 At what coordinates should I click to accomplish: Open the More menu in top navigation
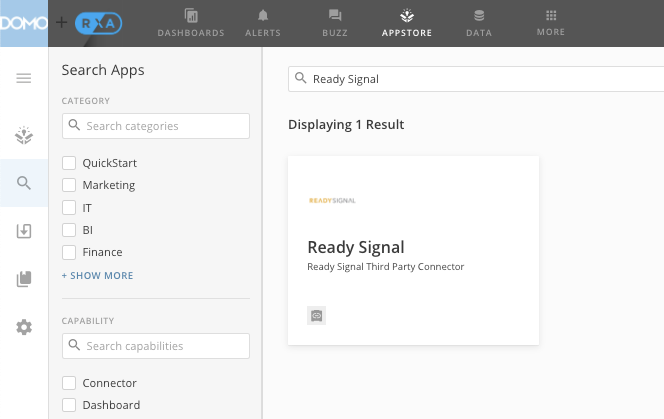550,23
